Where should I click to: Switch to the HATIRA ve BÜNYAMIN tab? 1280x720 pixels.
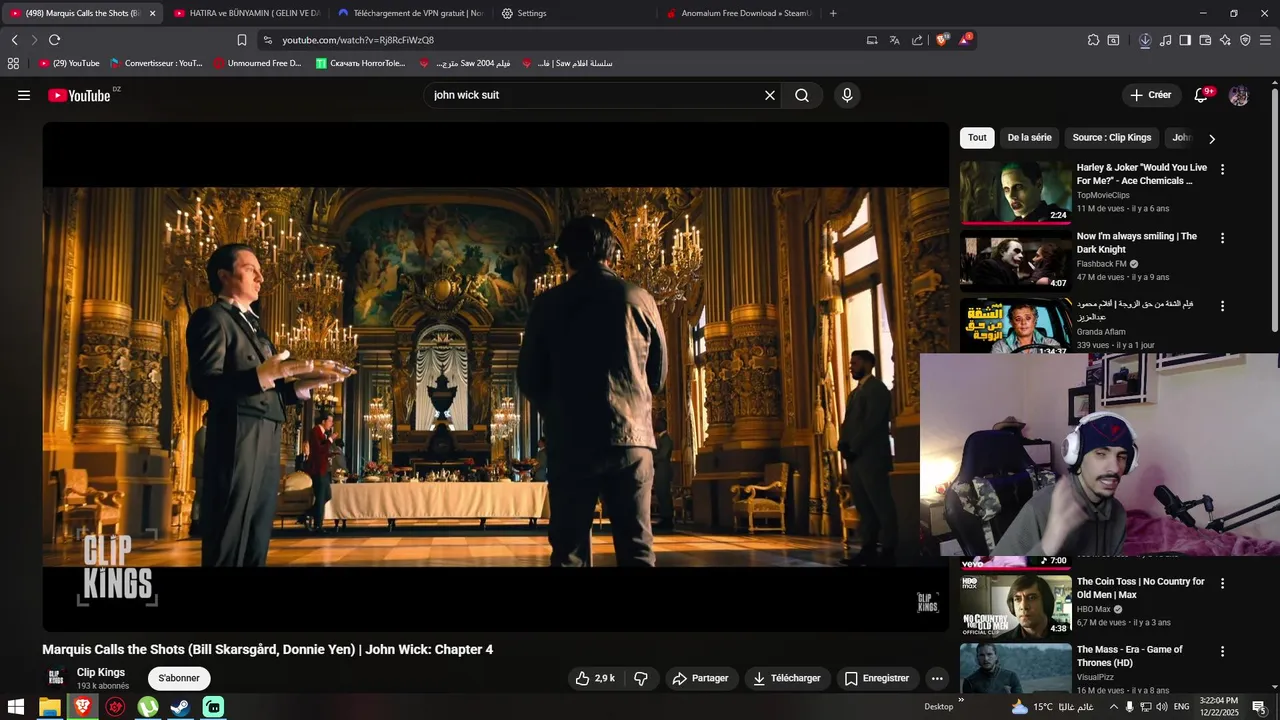click(247, 13)
